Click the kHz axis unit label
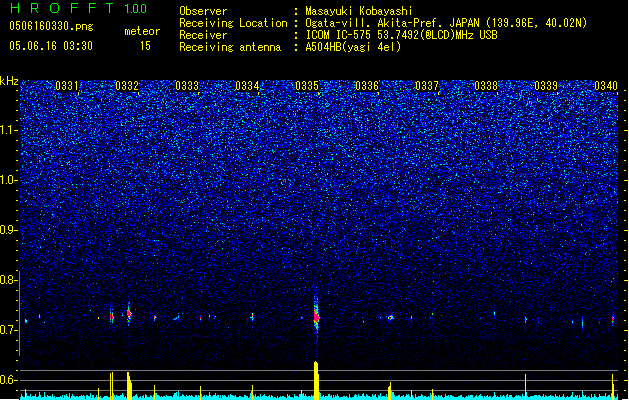The height and width of the screenshot is (400, 629). (9, 81)
